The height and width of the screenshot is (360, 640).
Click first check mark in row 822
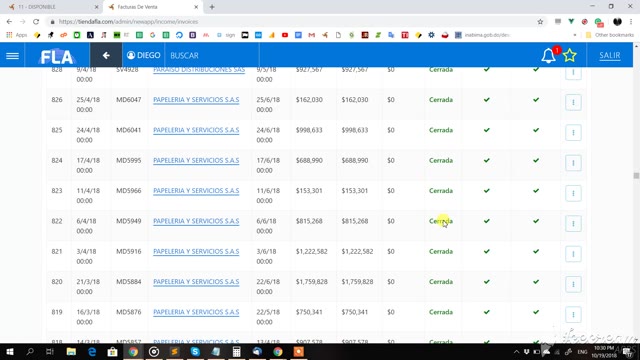click(x=487, y=221)
